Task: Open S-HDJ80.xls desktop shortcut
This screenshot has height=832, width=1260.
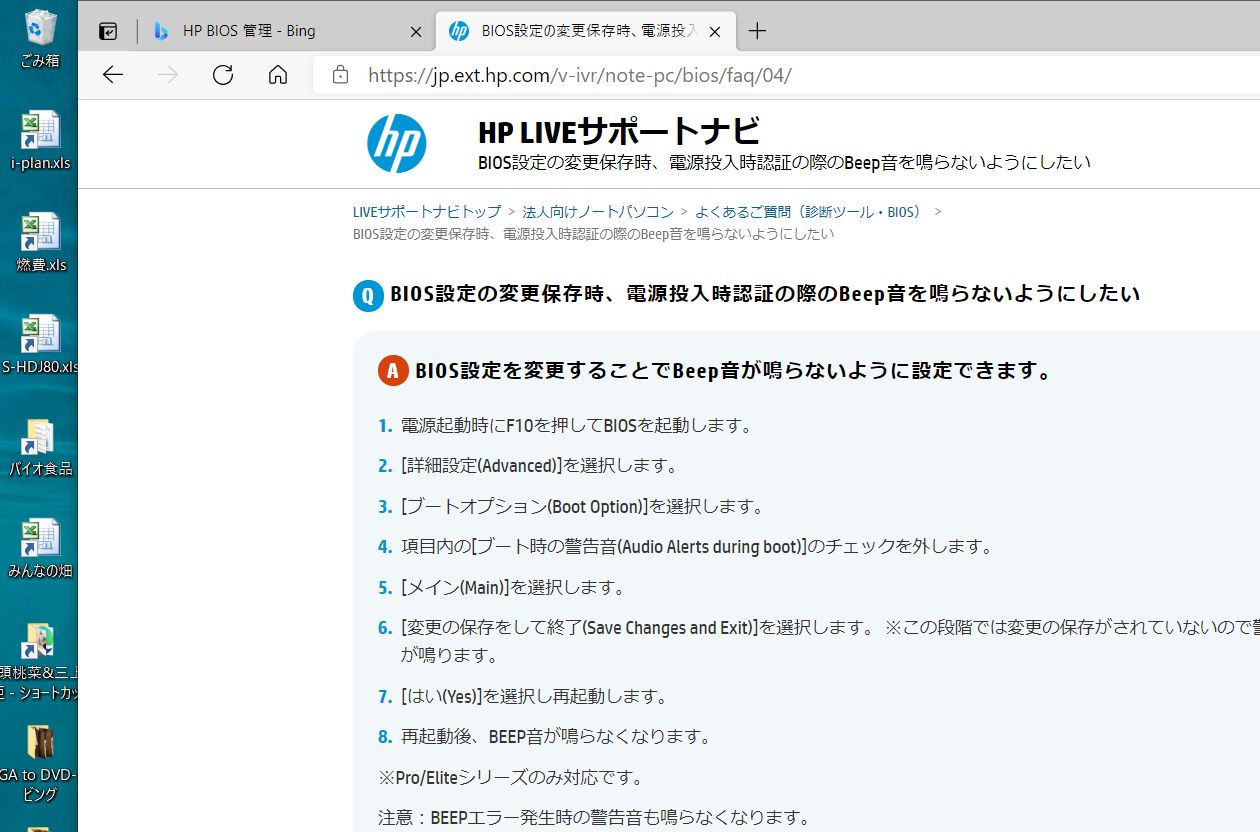Action: [x=40, y=345]
